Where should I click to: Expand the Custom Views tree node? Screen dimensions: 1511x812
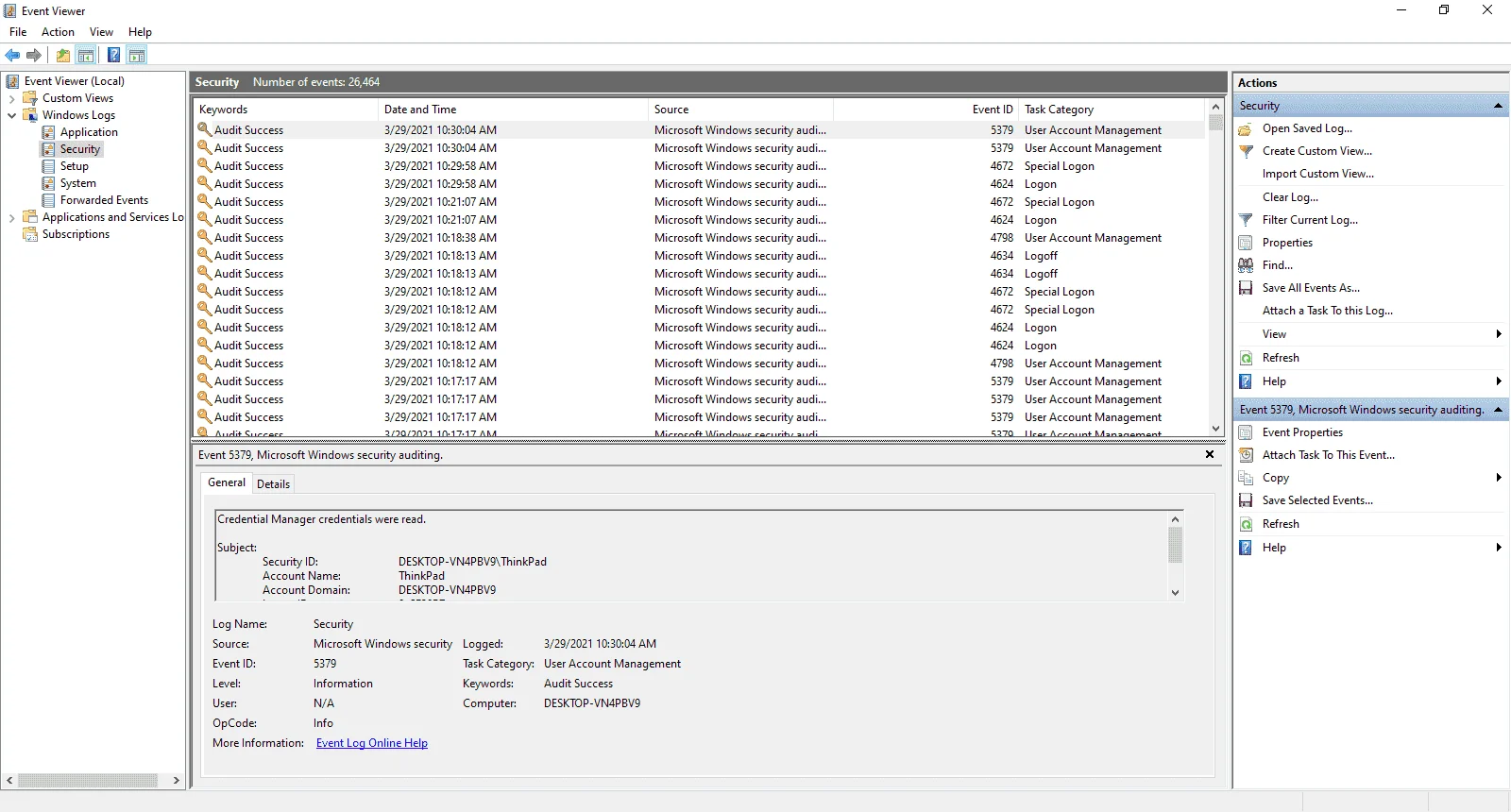11,98
